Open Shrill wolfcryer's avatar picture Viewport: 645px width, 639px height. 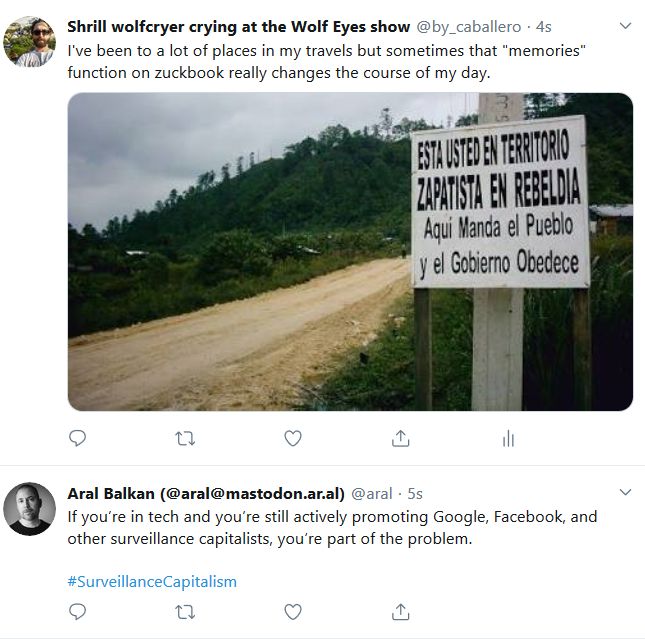point(29,42)
